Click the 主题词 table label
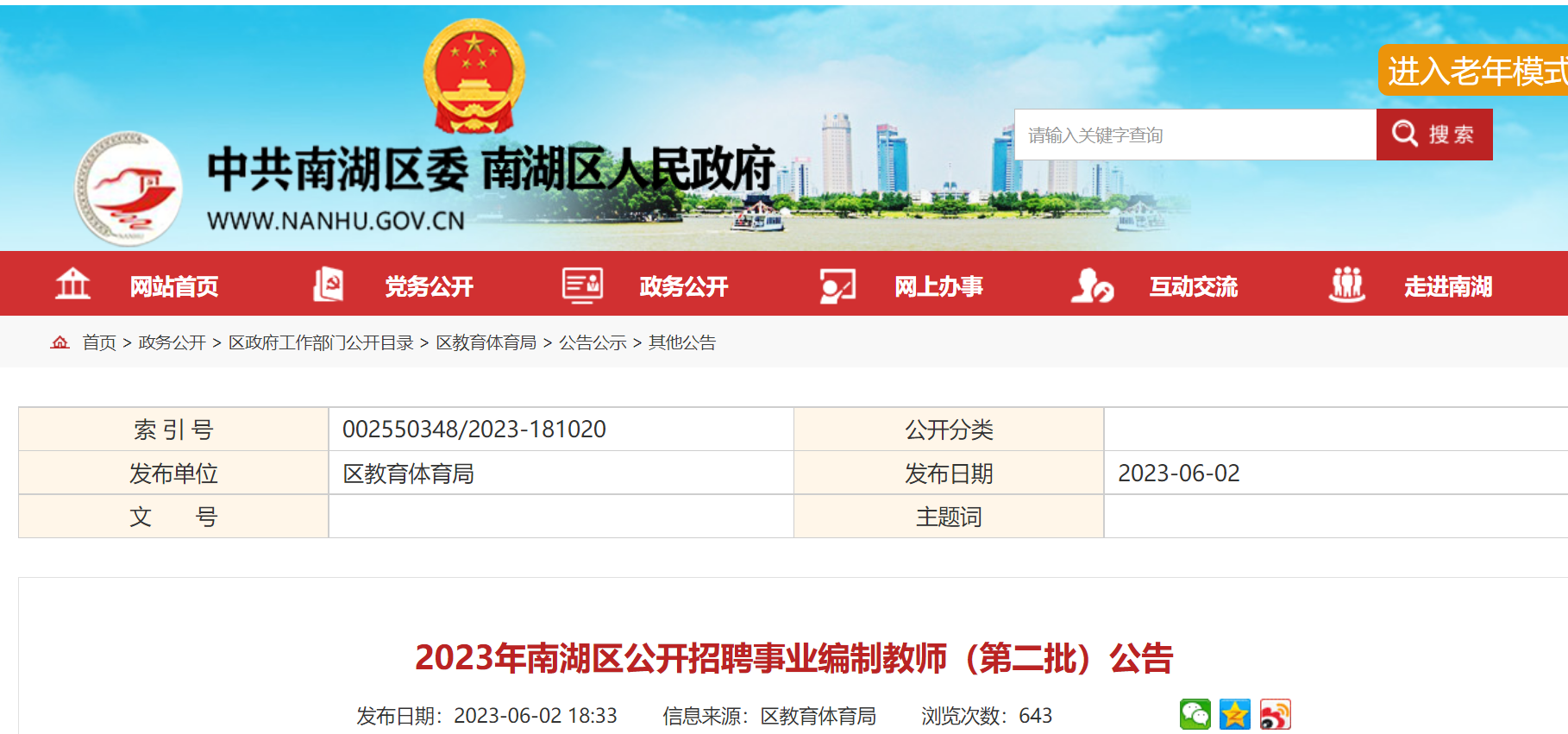1568x734 pixels. pos(949,517)
